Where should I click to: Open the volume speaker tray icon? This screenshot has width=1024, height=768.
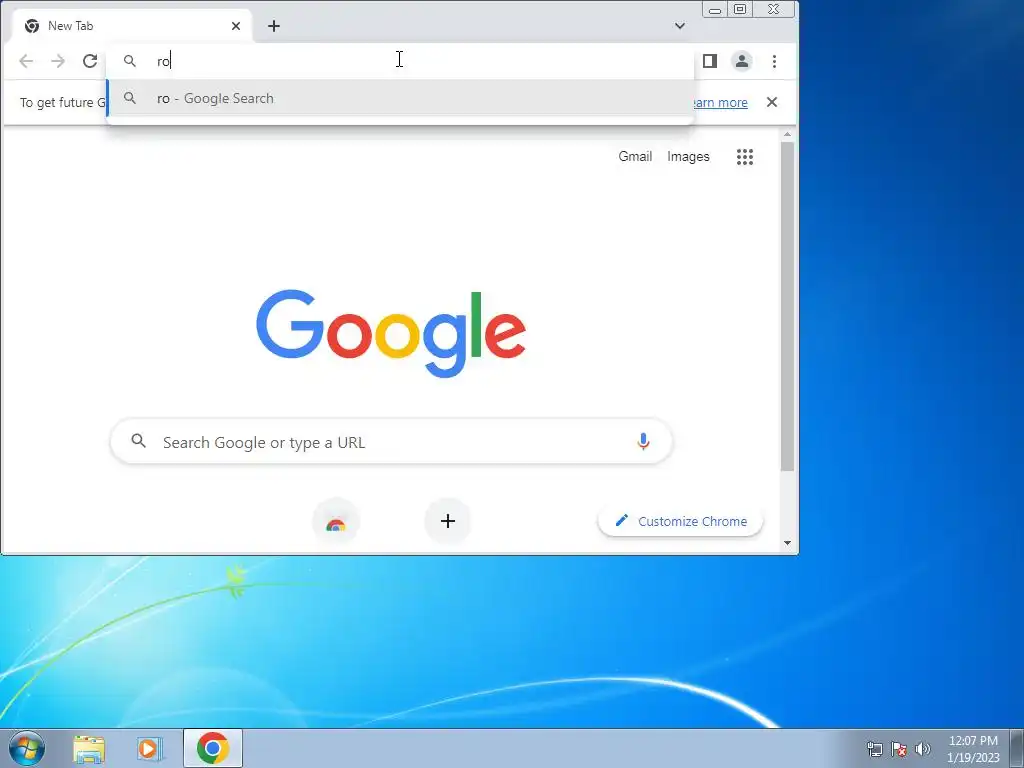tap(923, 749)
